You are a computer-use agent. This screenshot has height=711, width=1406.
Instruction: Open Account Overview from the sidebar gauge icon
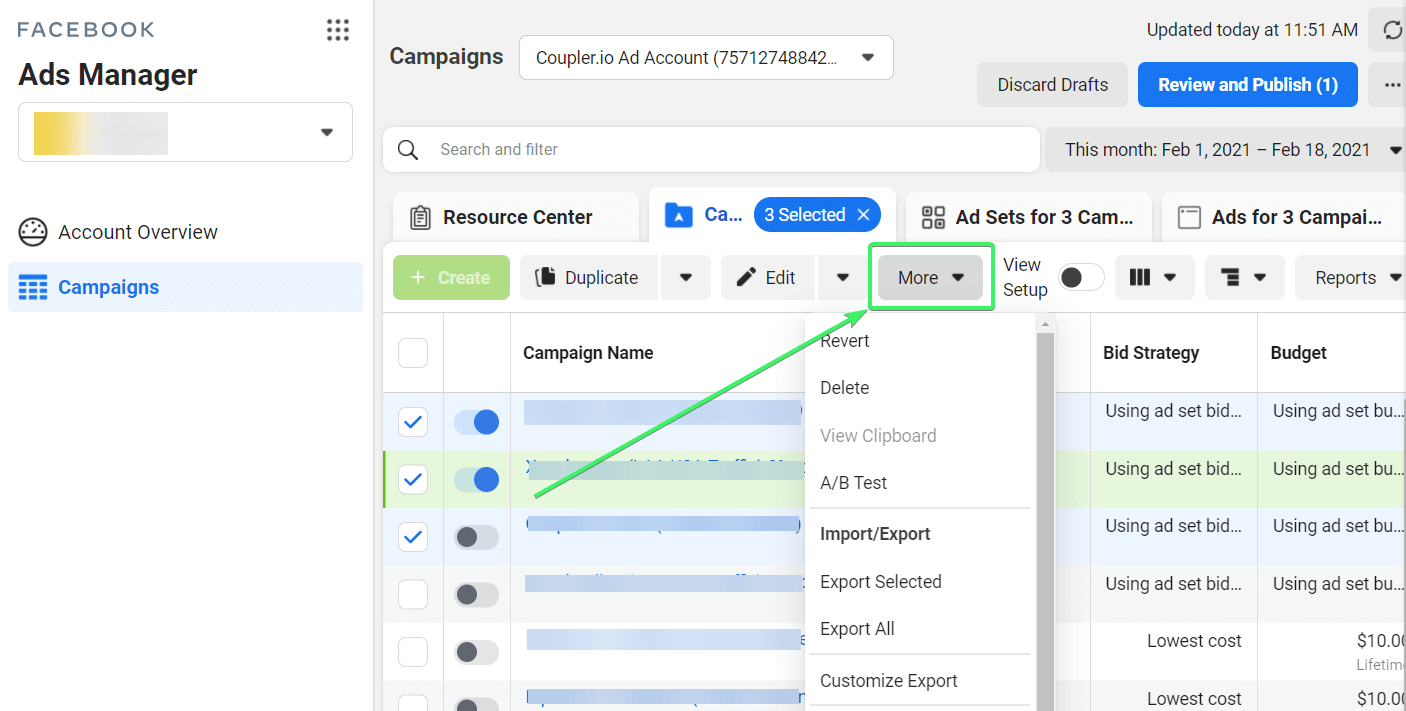[x=33, y=232]
